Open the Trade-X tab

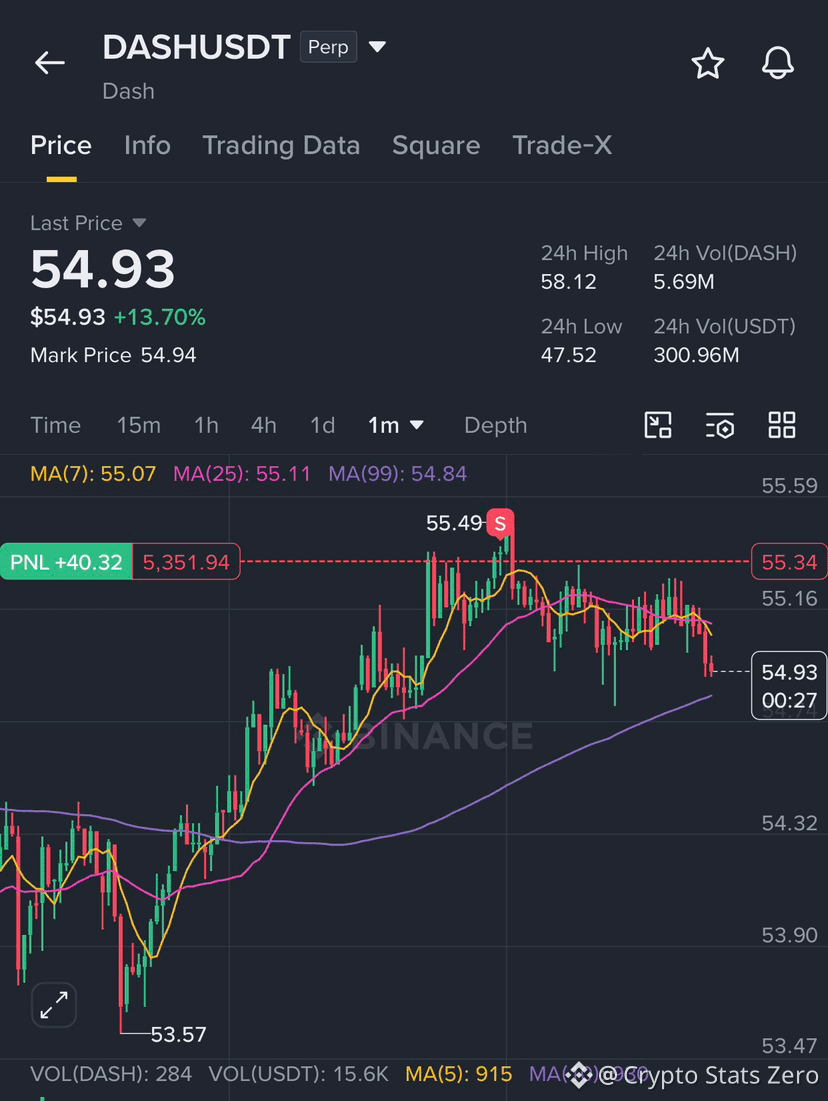click(562, 145)
